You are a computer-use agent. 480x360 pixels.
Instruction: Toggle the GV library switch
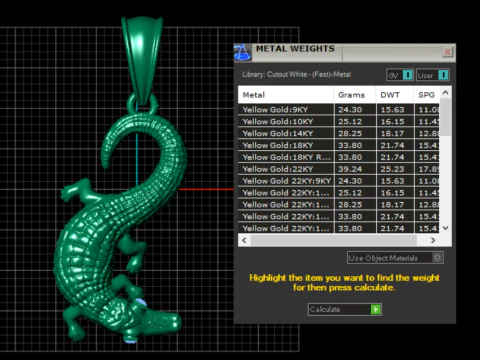[x=408, y=75]
